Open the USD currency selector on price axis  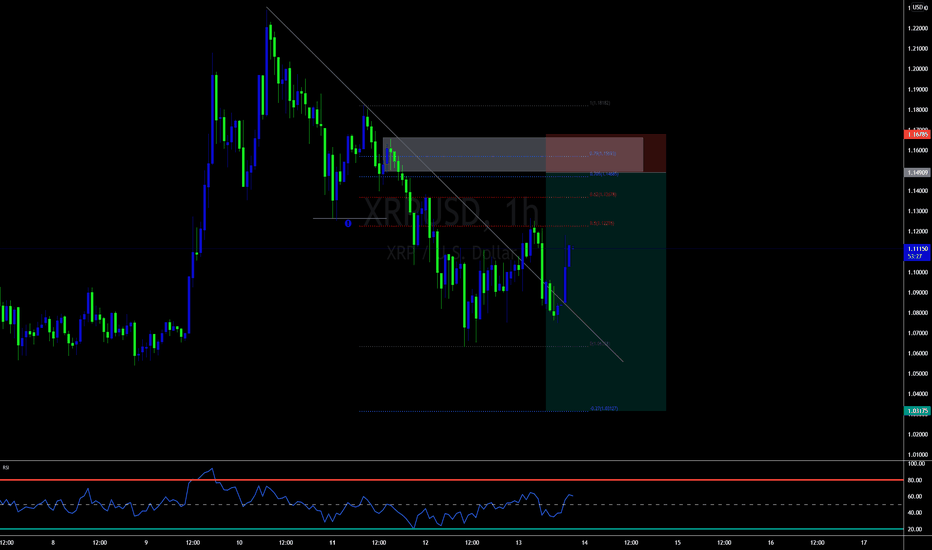point(918,8)
